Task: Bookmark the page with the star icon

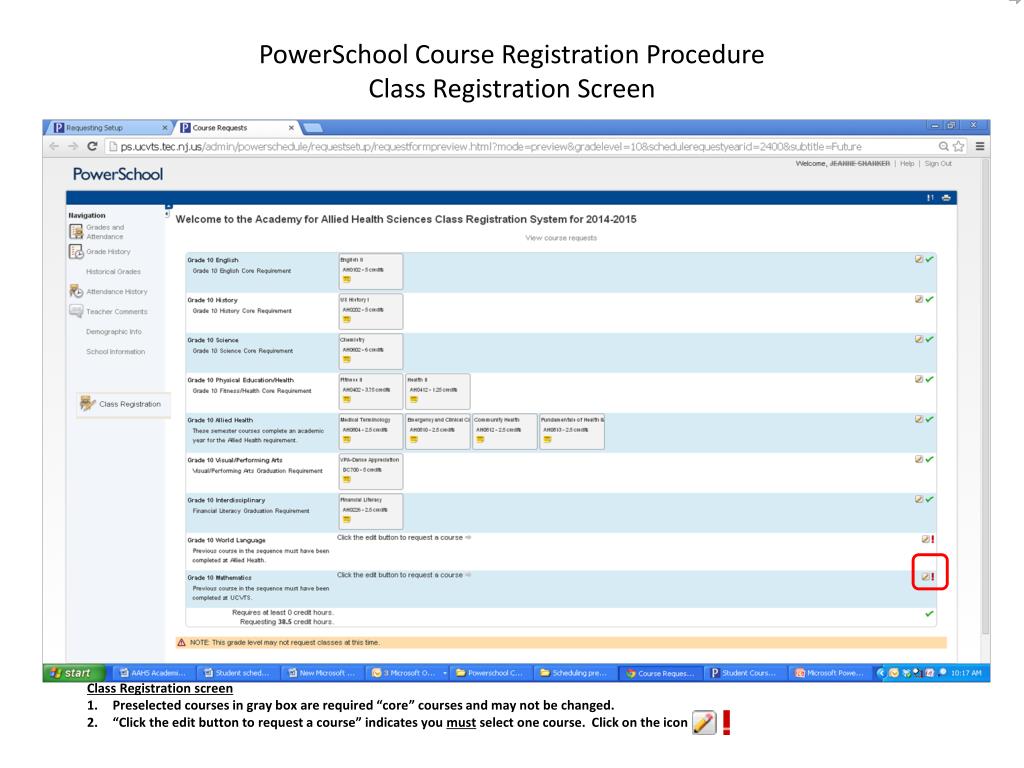Action: tap(959, 146)
